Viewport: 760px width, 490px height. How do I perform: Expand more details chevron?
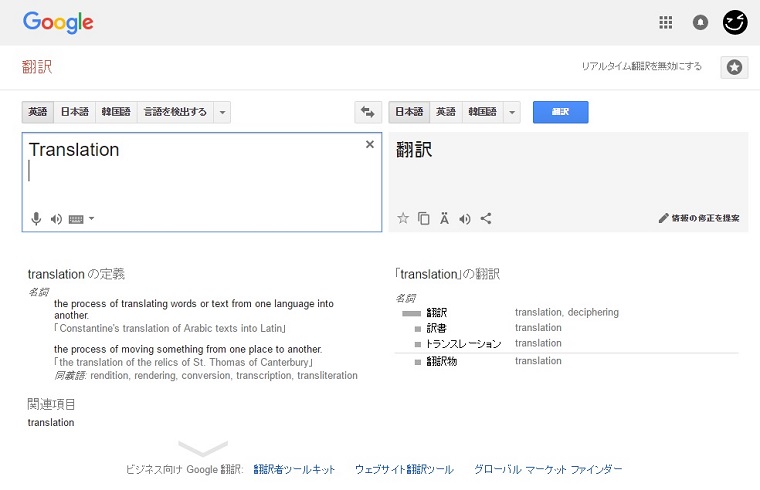[203, 448]
